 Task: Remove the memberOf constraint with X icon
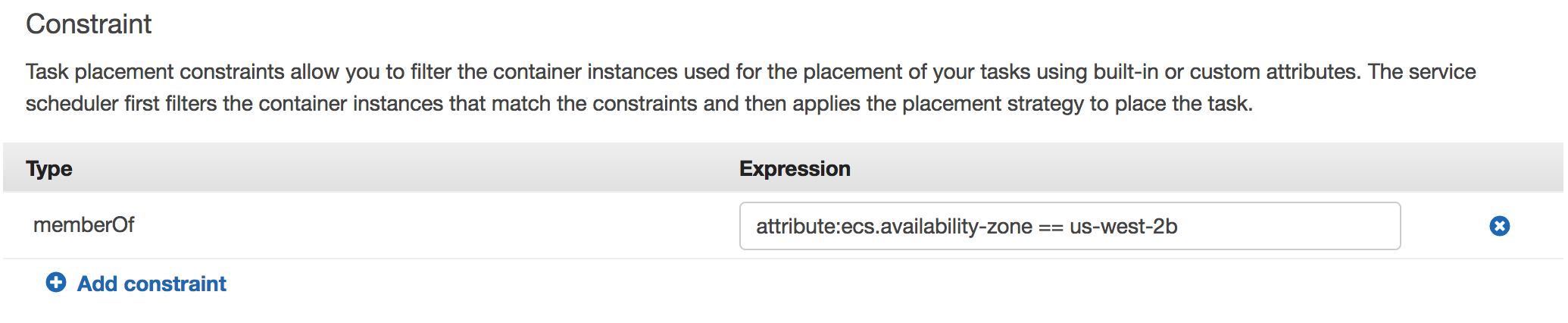1499,226
